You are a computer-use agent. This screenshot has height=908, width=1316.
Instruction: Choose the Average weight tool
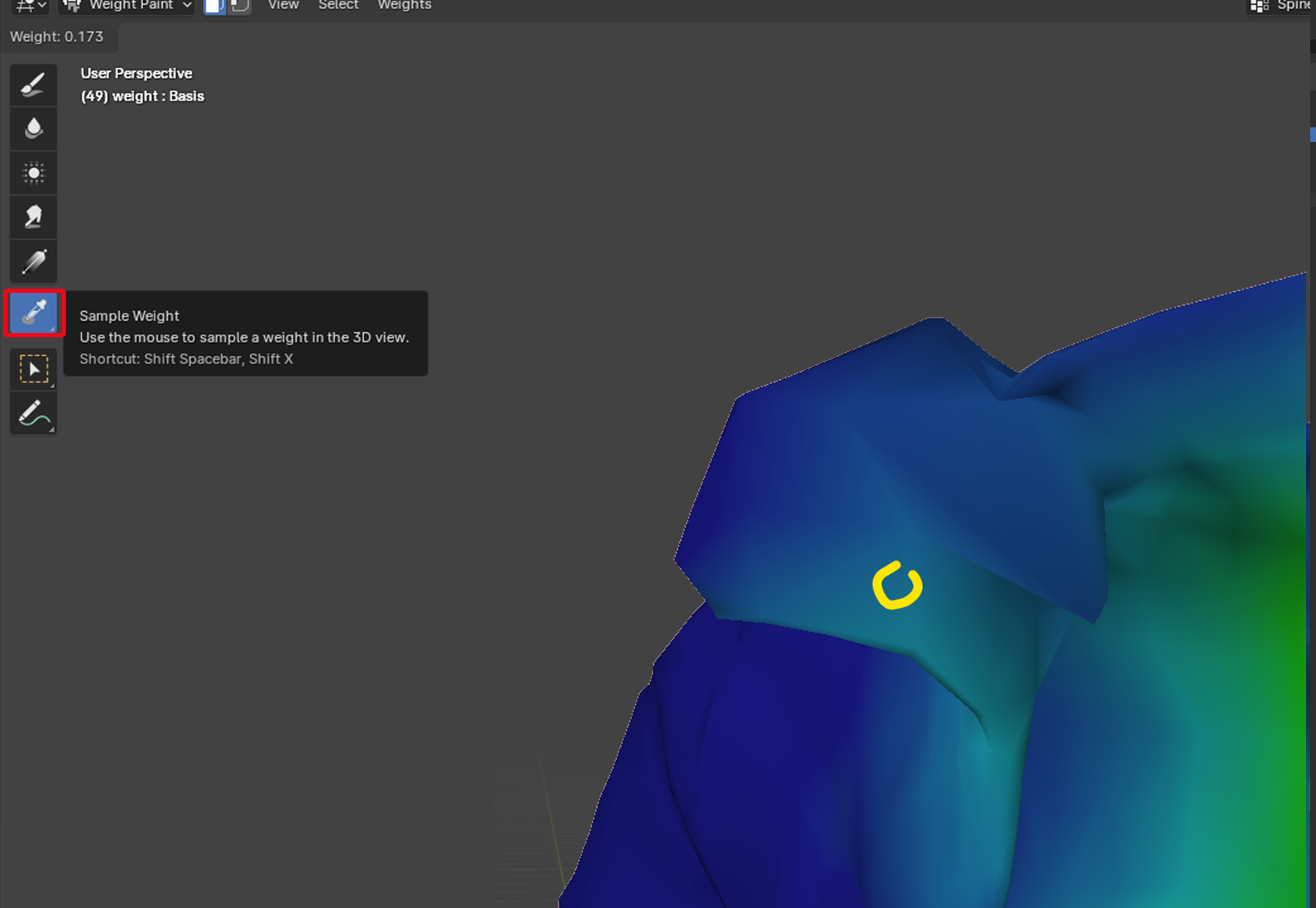[x=33, y=174]
